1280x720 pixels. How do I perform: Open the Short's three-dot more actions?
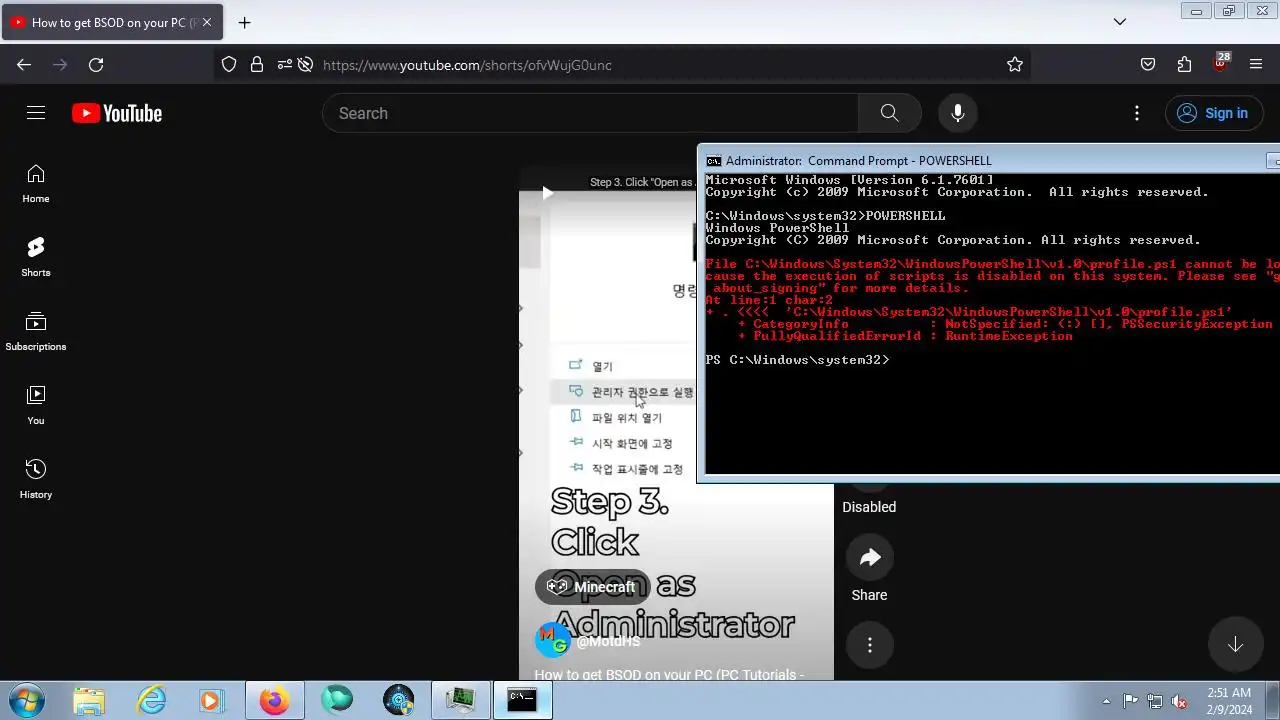point(870,645)
